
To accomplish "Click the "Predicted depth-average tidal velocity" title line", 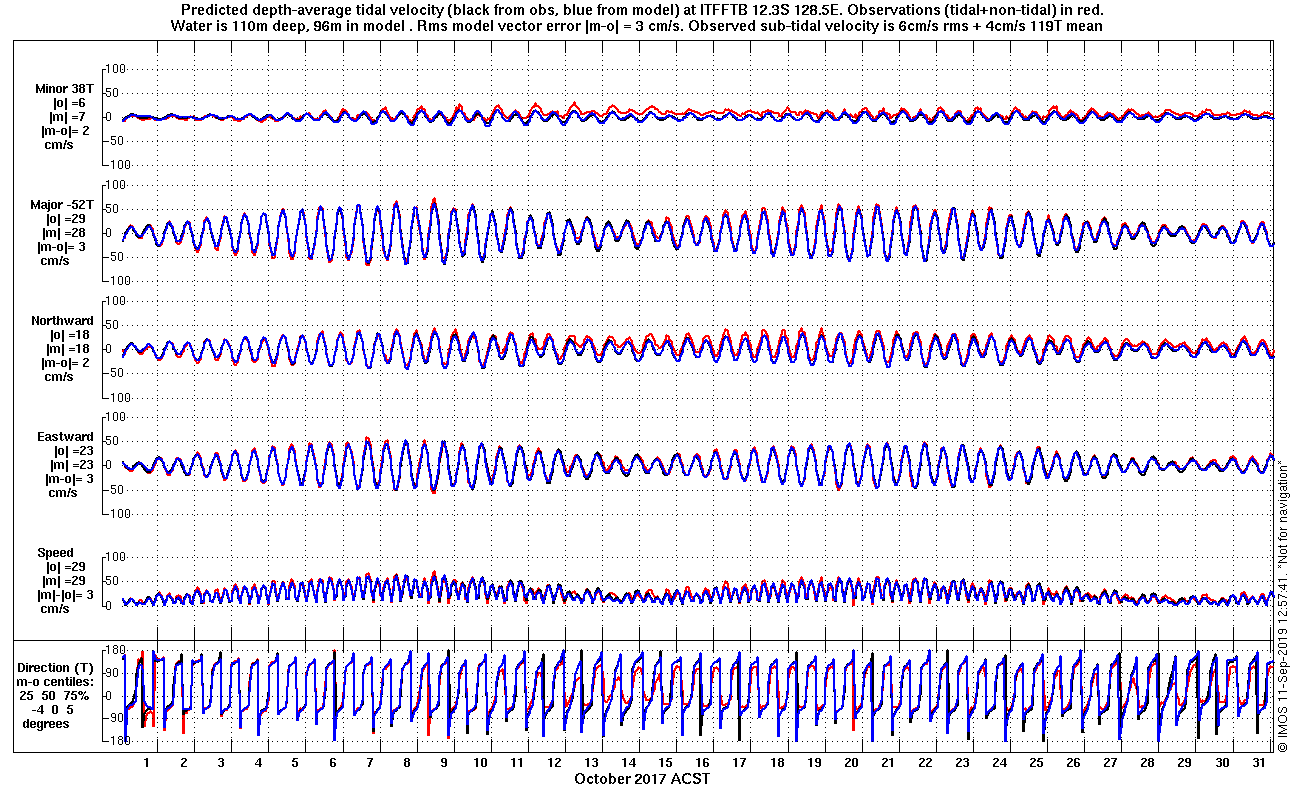I will click(x=644, y=10).
